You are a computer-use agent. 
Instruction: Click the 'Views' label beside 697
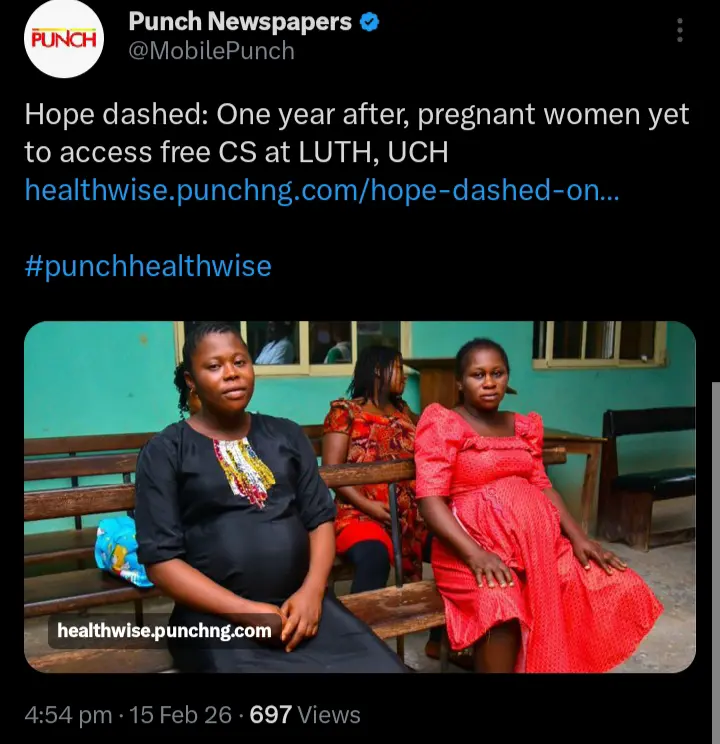[329, 714]
